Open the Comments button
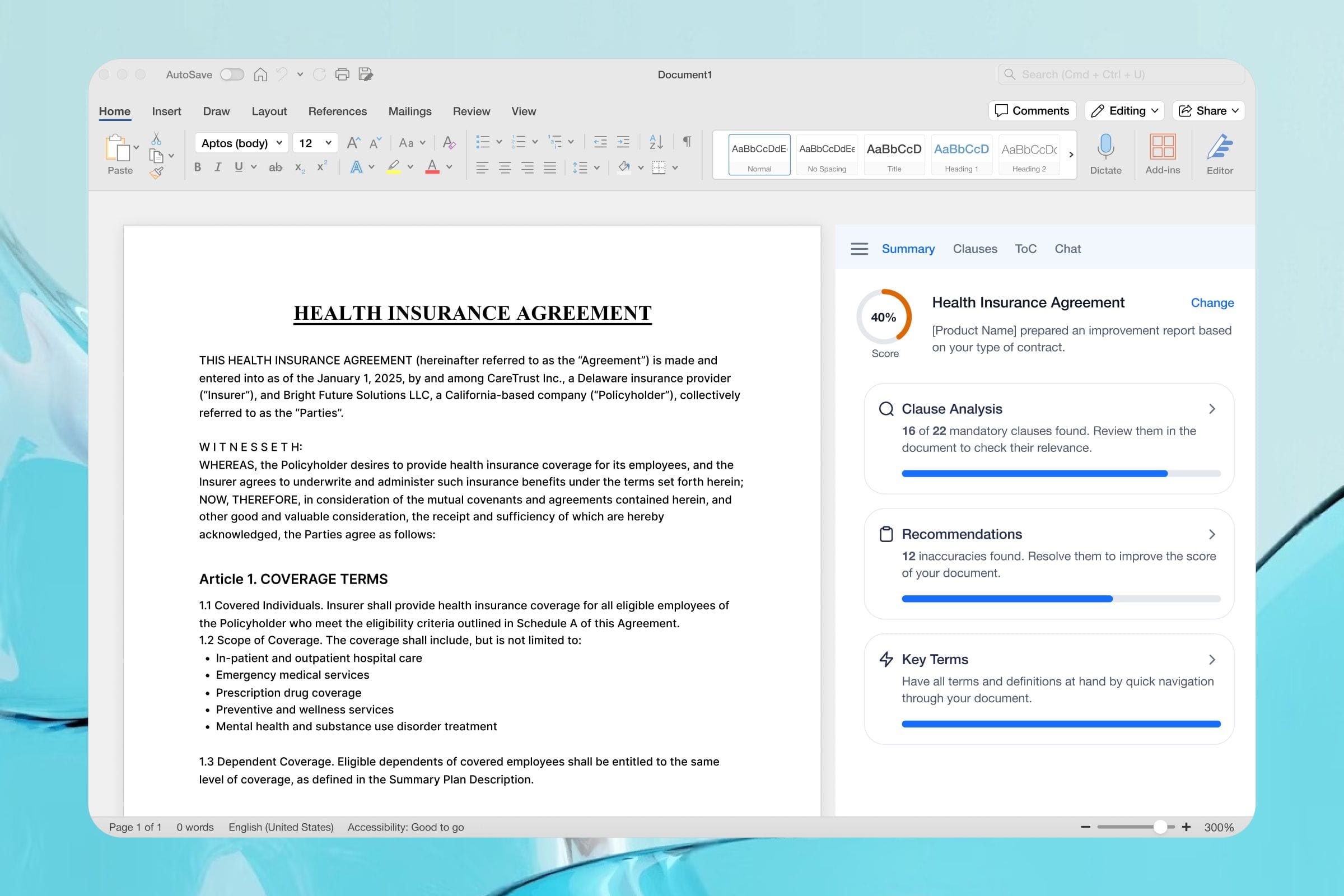 [x=1032, y=111]
